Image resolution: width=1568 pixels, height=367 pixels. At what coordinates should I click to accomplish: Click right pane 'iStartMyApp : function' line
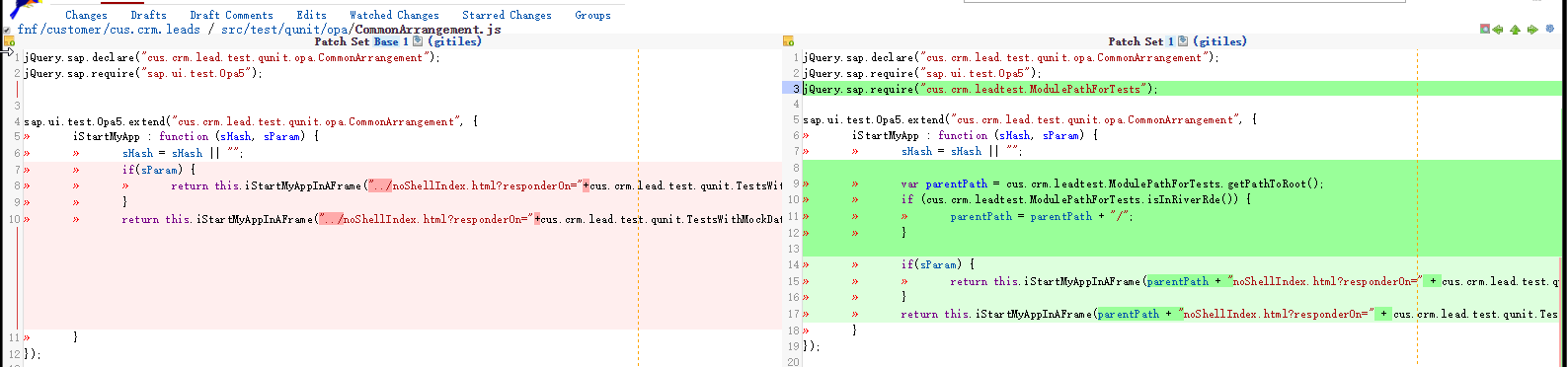976,135
